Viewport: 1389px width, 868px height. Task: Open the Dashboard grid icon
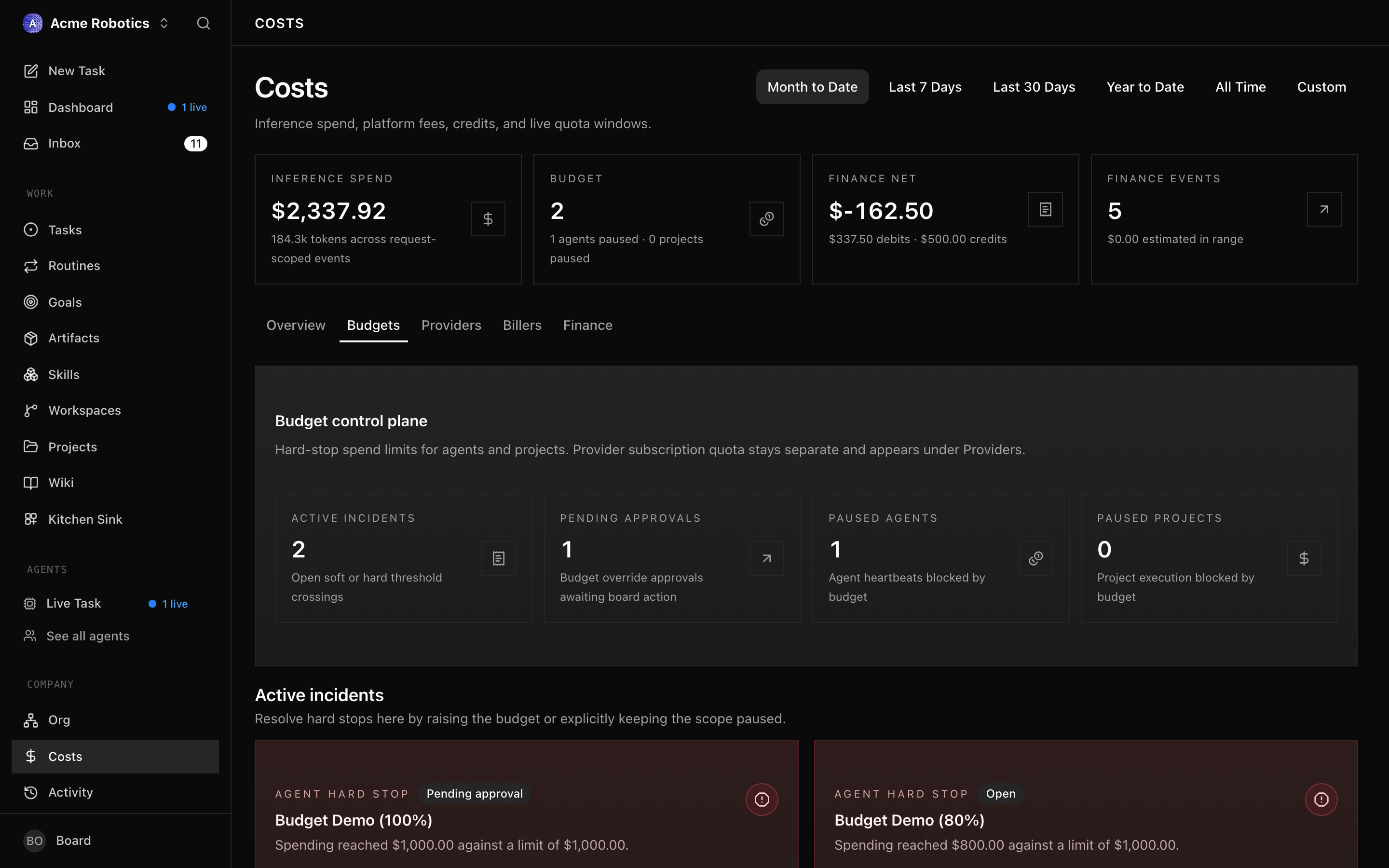(x=31, y=108)
